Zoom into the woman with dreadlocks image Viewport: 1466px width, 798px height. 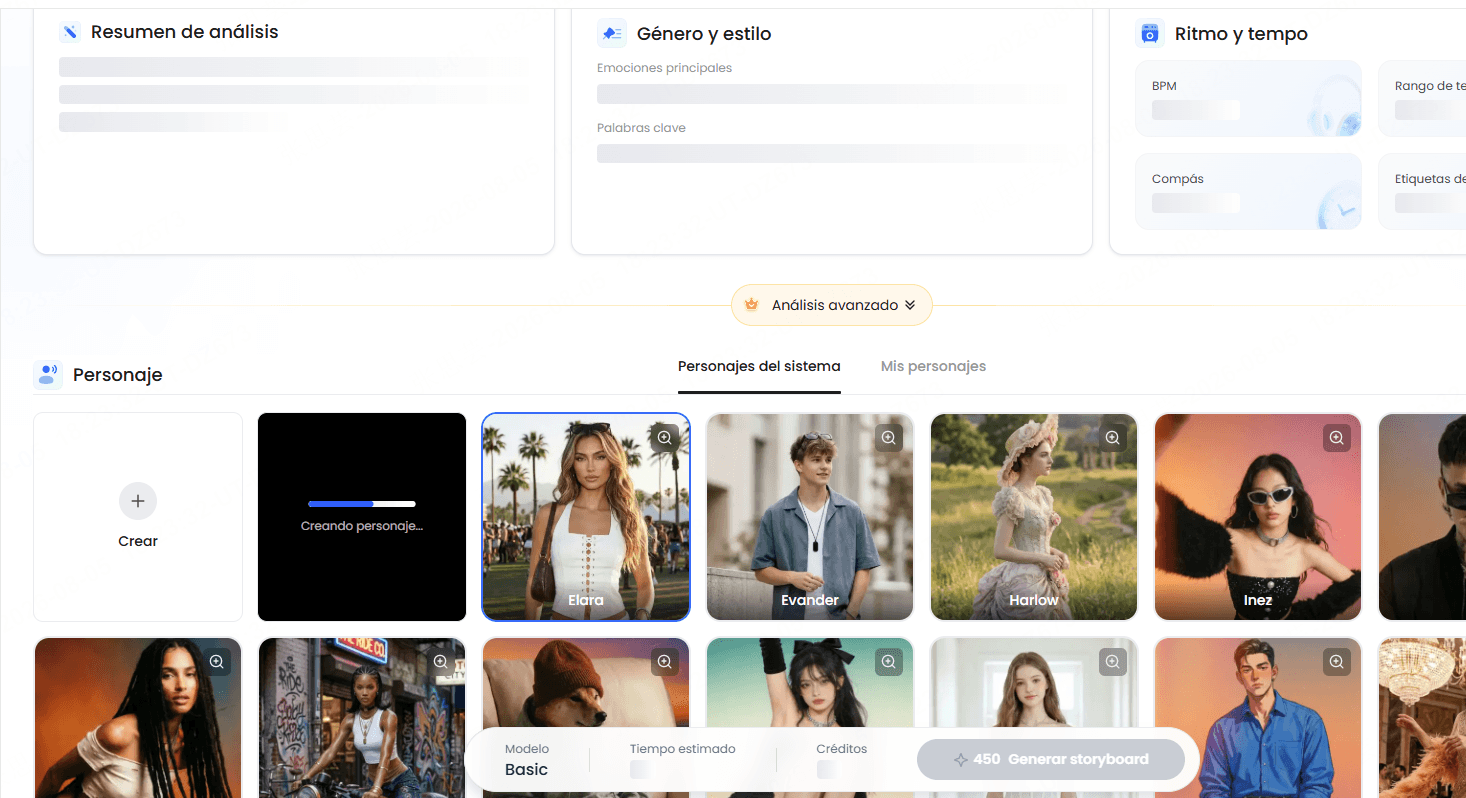click(217, 661)
